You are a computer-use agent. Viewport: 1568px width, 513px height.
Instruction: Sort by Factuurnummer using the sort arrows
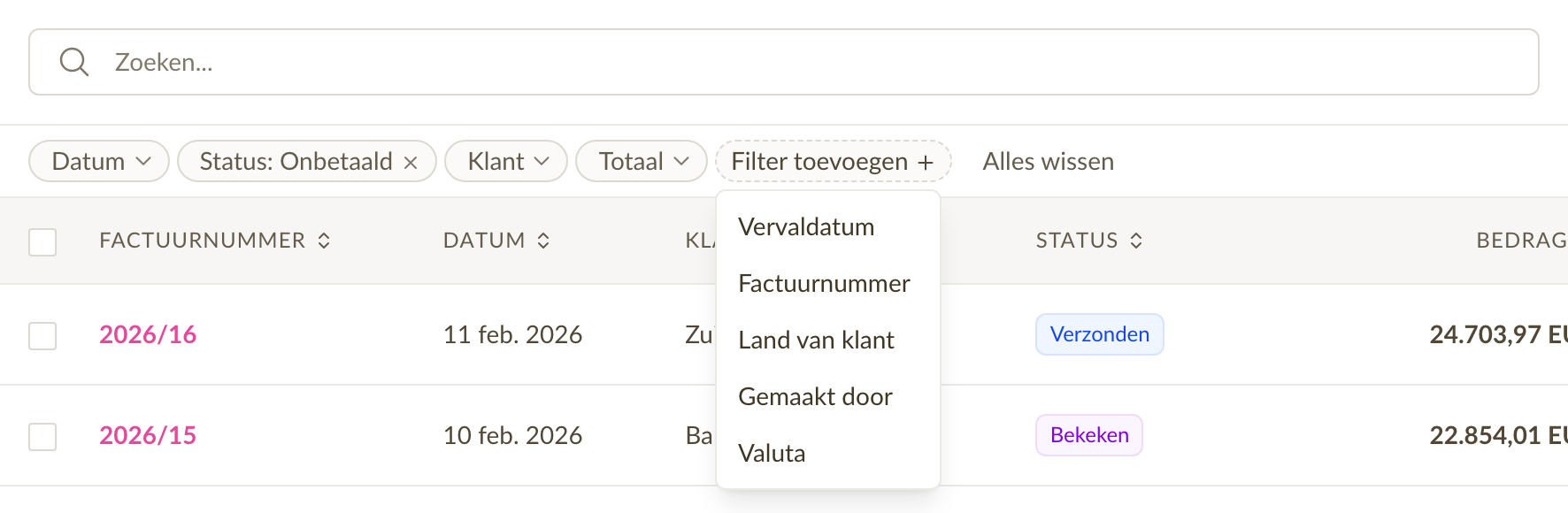pyautogui.click(x=324, y=241)
